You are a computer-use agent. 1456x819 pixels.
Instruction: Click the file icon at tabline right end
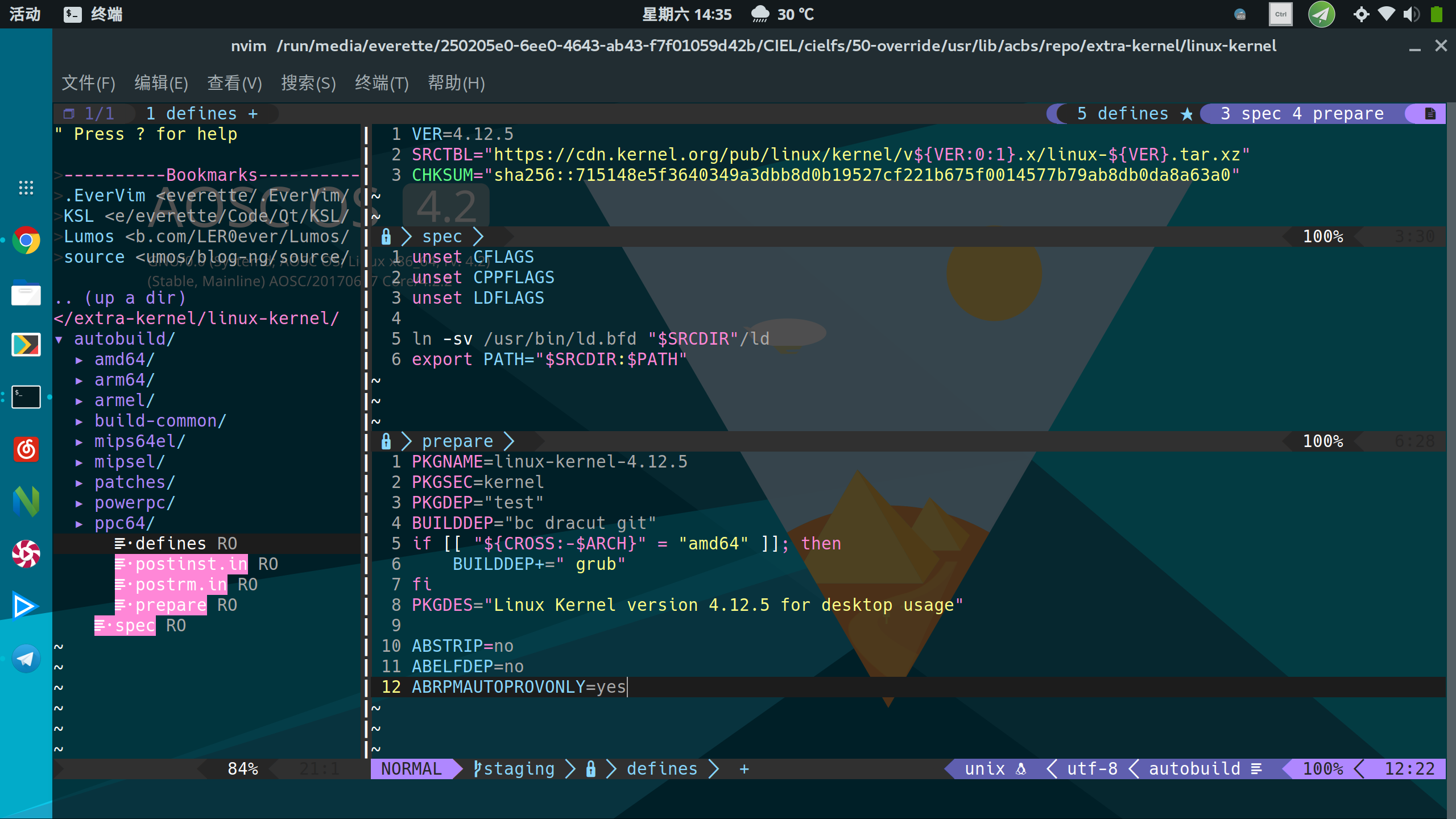pos(1430,114)
